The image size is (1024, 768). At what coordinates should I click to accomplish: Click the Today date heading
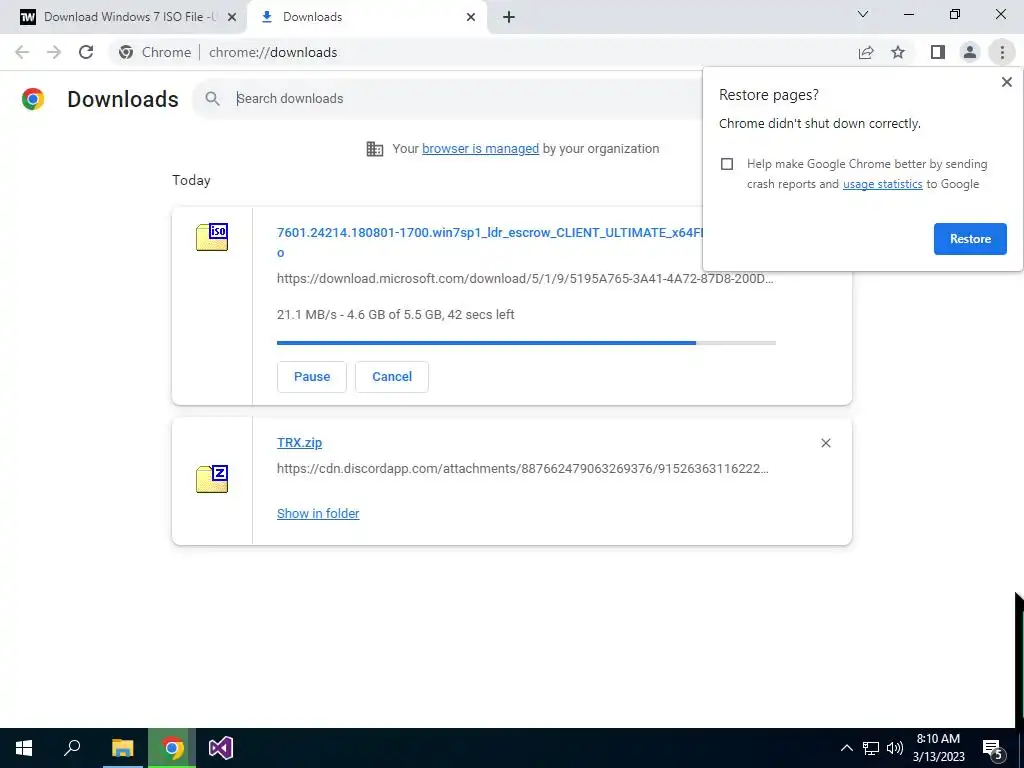pos(191,180)
